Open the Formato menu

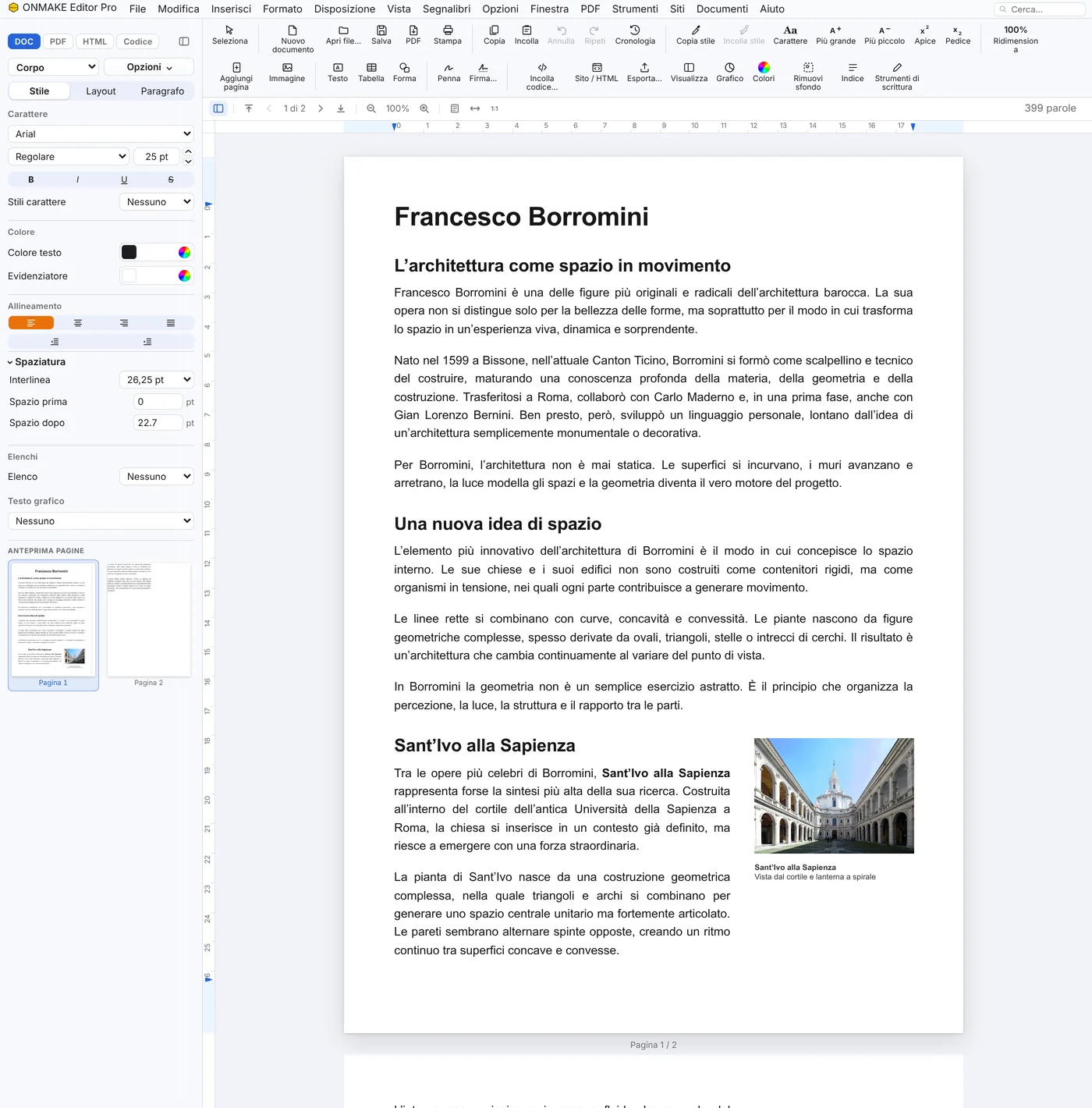[x=282, y=9]
